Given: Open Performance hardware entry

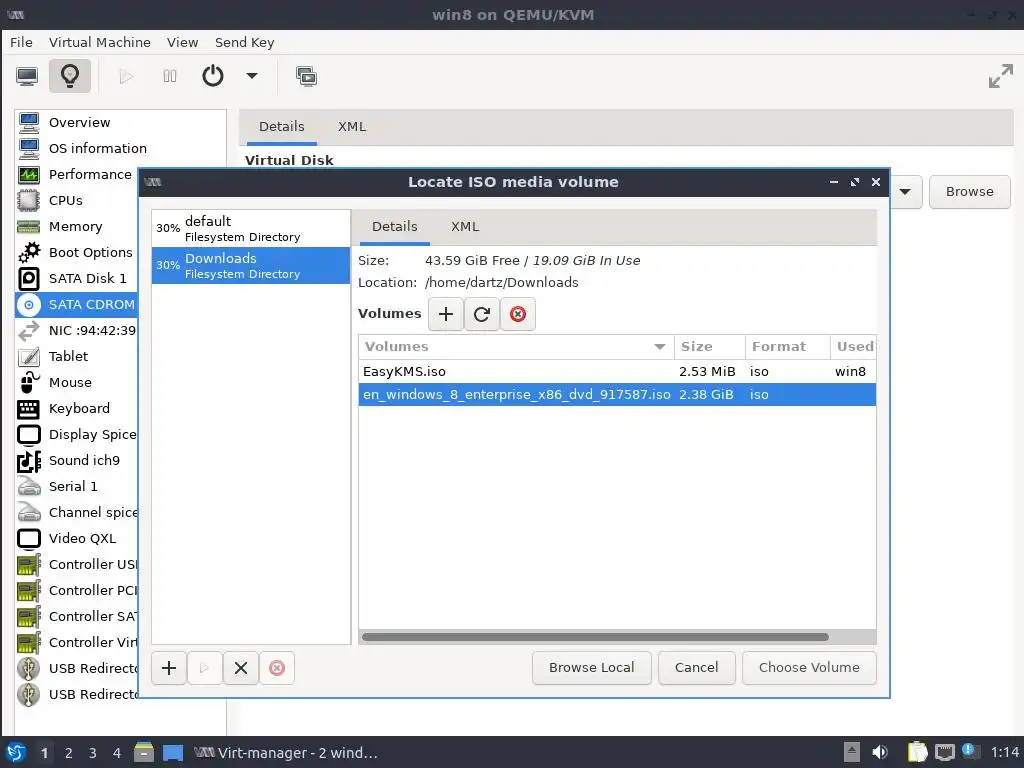Looking at the screenshot, I should click(77, 174).
